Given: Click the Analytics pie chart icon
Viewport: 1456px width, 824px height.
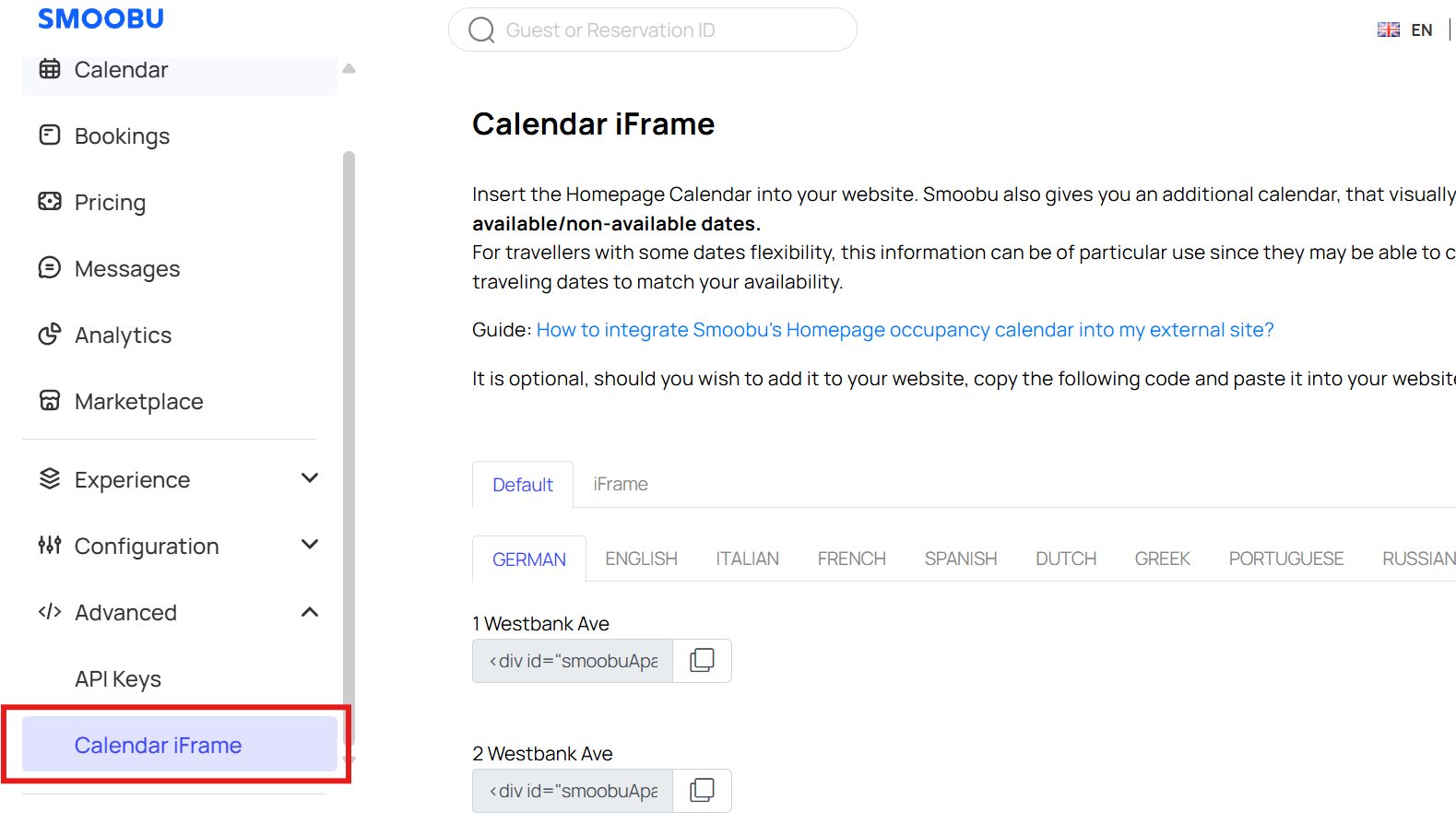Looking at the screenshot, I should (x=50, y=335).
